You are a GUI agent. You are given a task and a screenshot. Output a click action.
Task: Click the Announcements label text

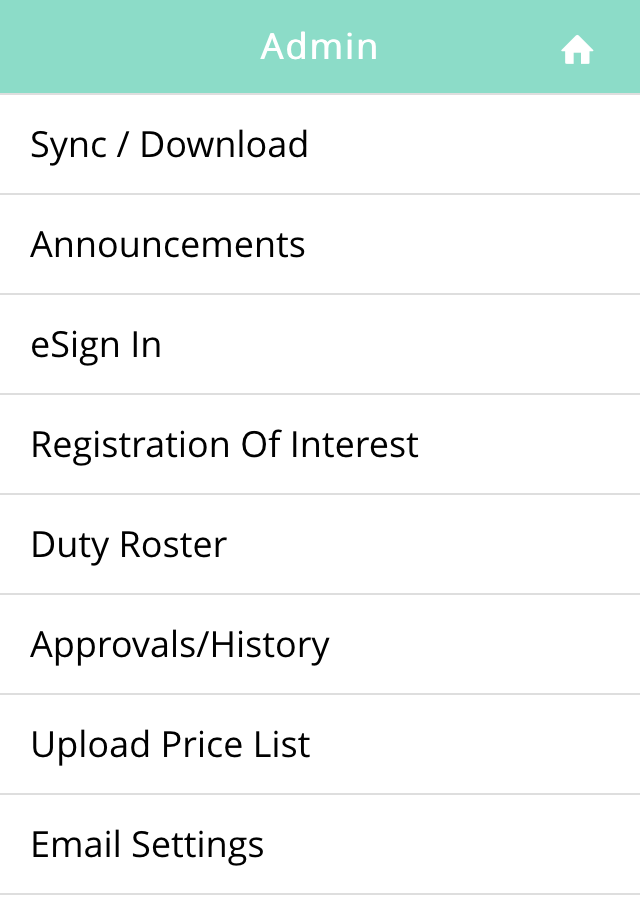(168, 245)
